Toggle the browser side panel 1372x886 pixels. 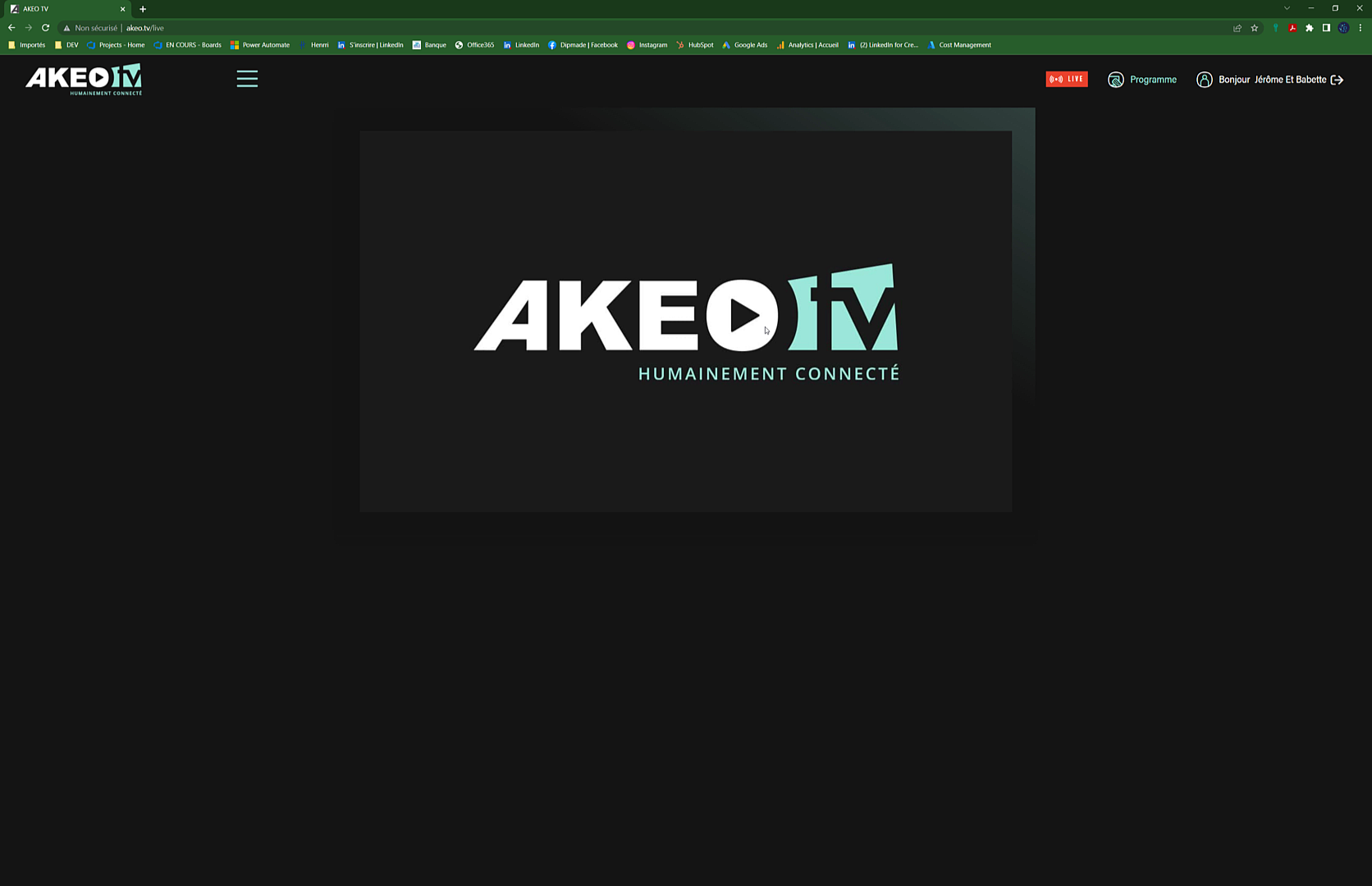[x=1326, y=28]
